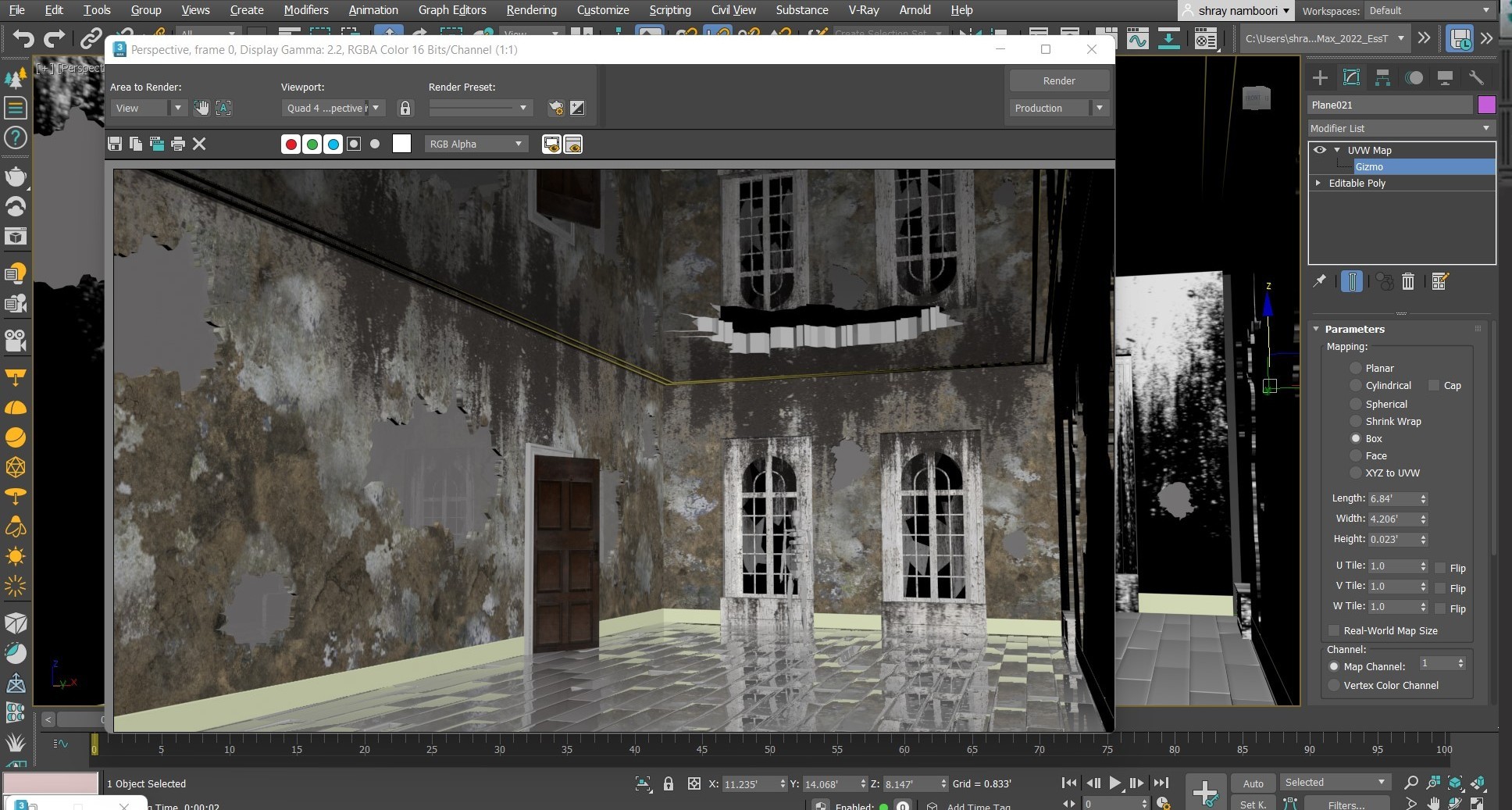
Task: Remove modifier from stack with trash icon
Action: [x=1407, y=281]
